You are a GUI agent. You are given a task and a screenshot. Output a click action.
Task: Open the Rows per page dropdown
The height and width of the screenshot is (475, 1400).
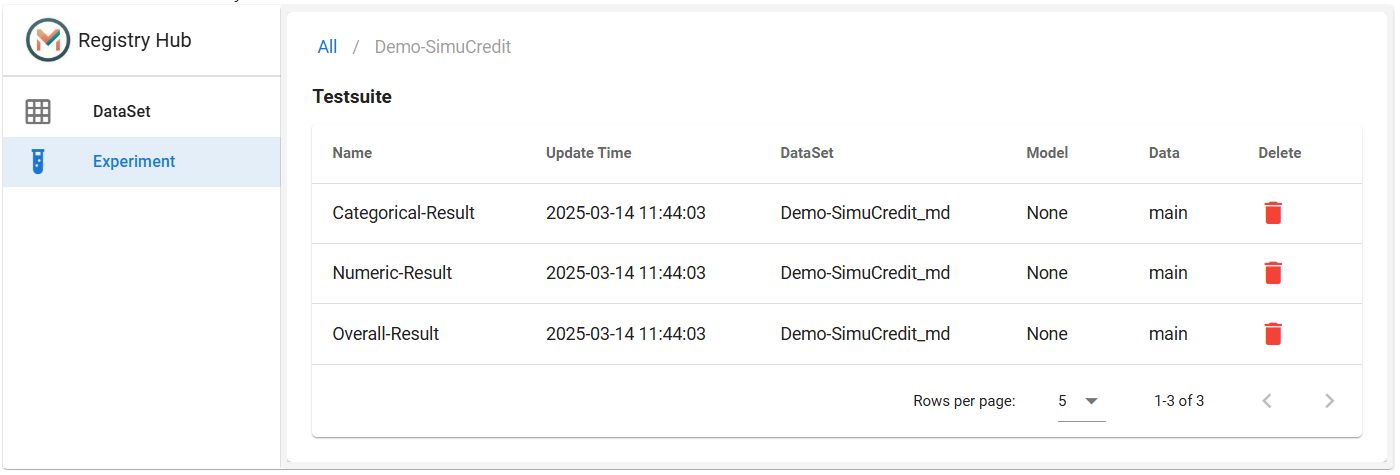click(x=1081, y=401)
